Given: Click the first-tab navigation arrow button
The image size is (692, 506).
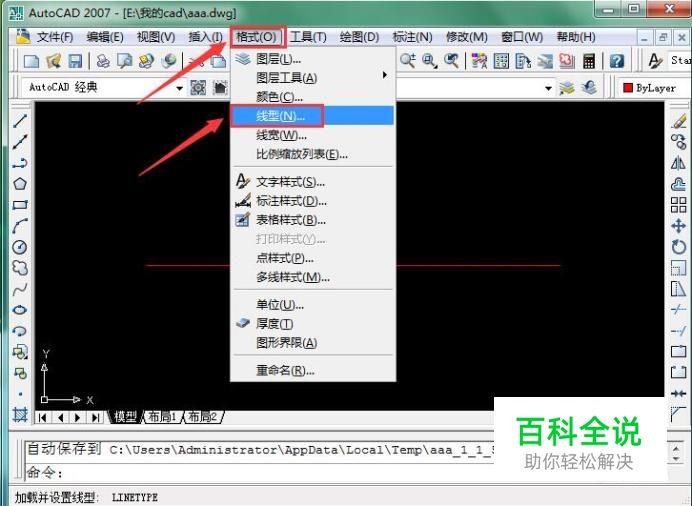Looking at the screenshot, I should coord(43,417).
